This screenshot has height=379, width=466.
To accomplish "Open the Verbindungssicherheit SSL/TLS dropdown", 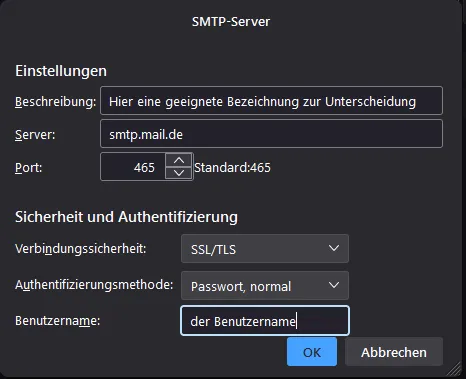I will 265,249.
